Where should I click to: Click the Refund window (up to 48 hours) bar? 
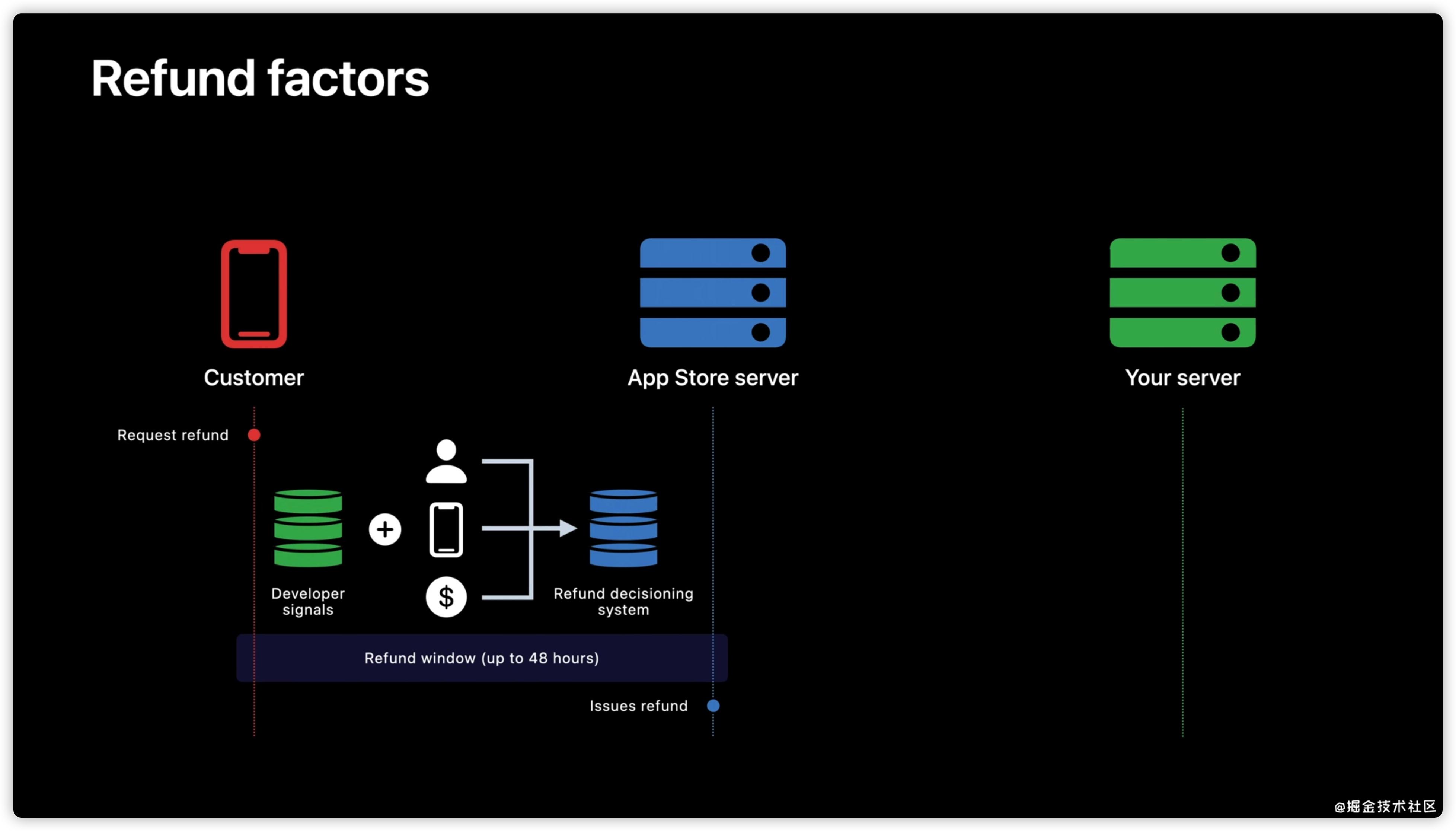click(482, 658)
